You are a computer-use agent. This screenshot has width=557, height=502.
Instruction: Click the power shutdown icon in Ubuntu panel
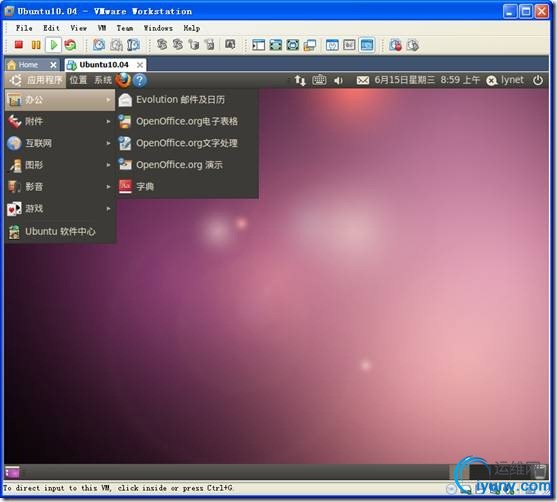pyautogui.click(x=538, y=80)
